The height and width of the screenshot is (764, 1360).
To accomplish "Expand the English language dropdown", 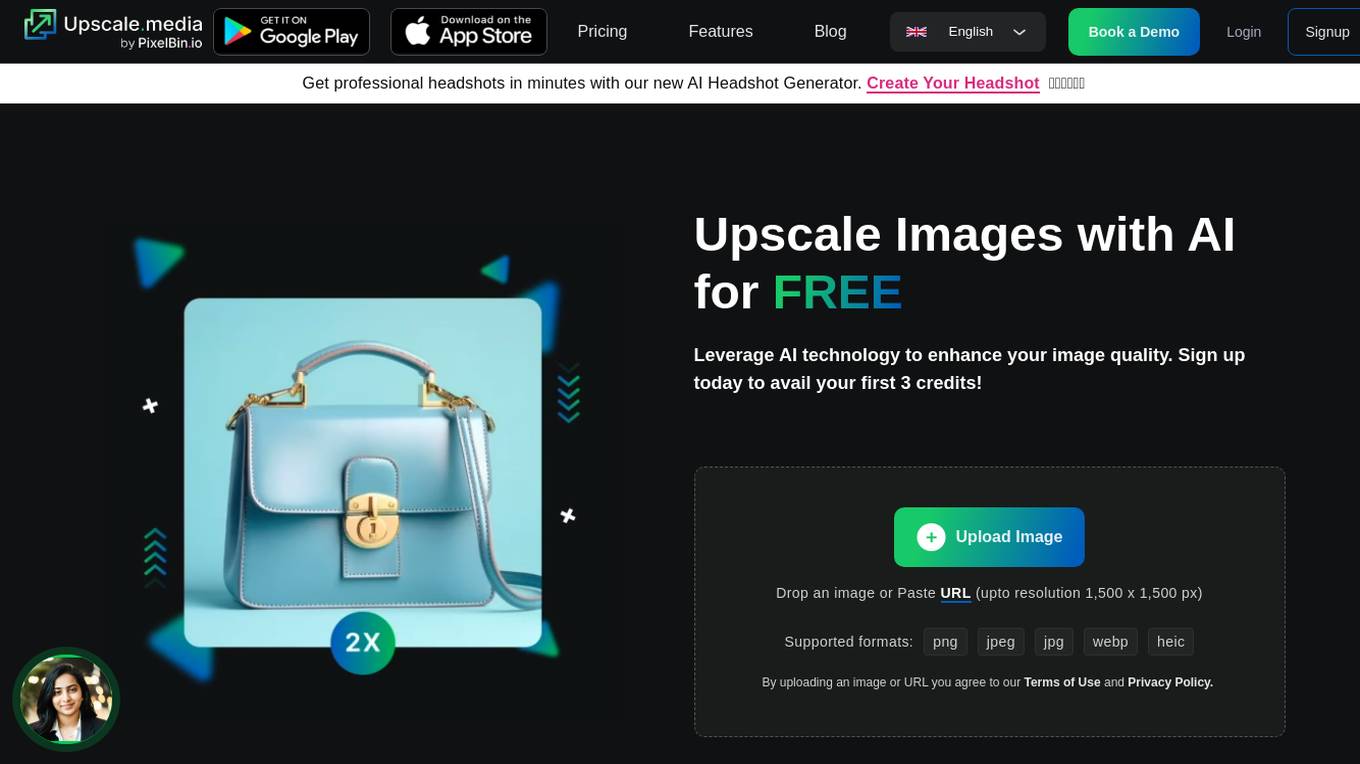I will [x=967, y=32].
